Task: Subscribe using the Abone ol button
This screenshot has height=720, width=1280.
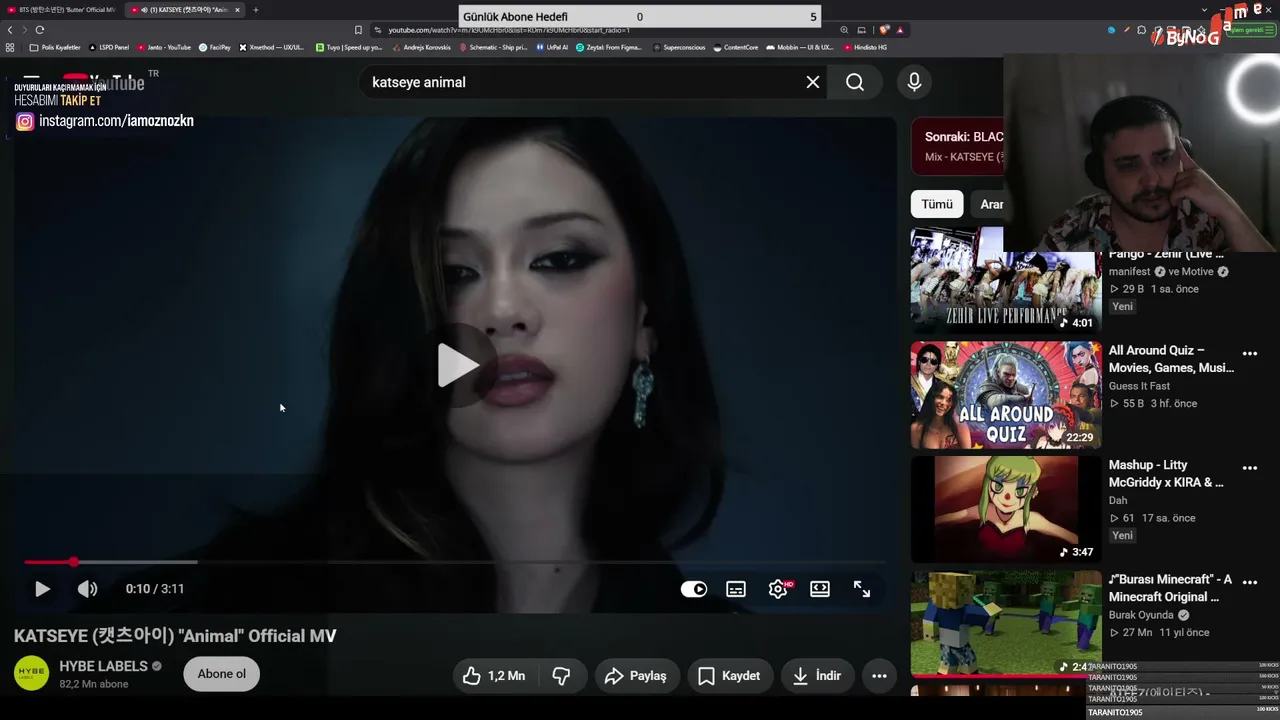Action: pyautogui.click(x=222, y=674)
